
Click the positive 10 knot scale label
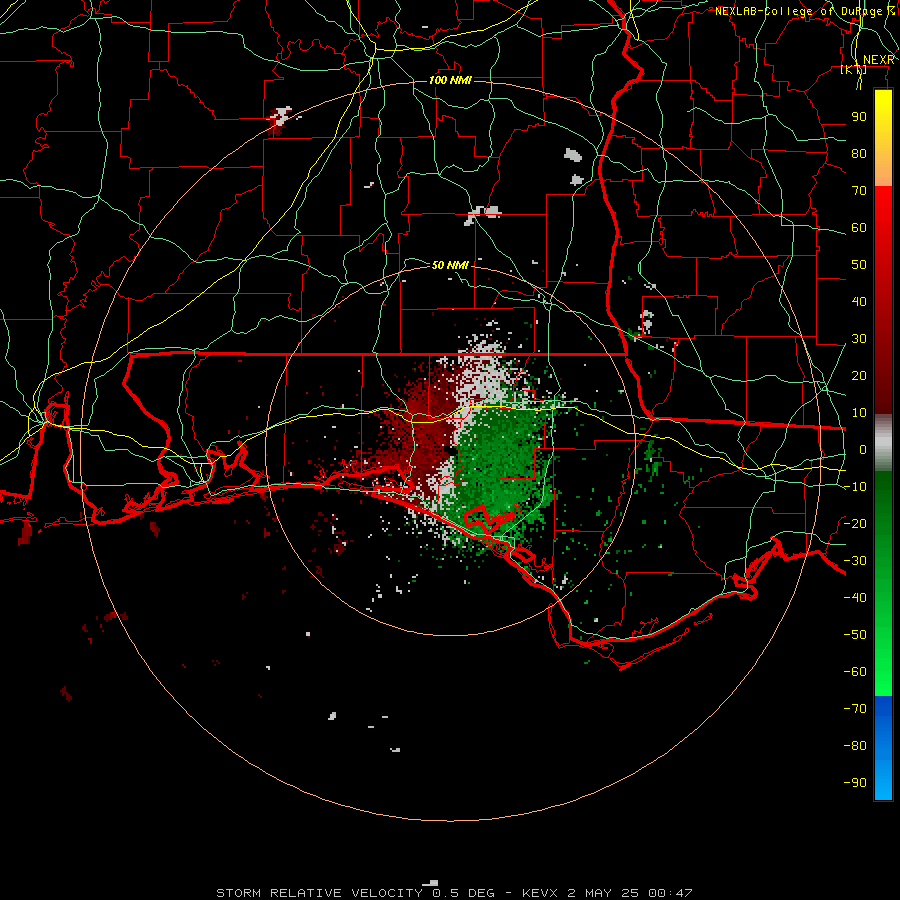pyautogui.click(x=859, y=413)
